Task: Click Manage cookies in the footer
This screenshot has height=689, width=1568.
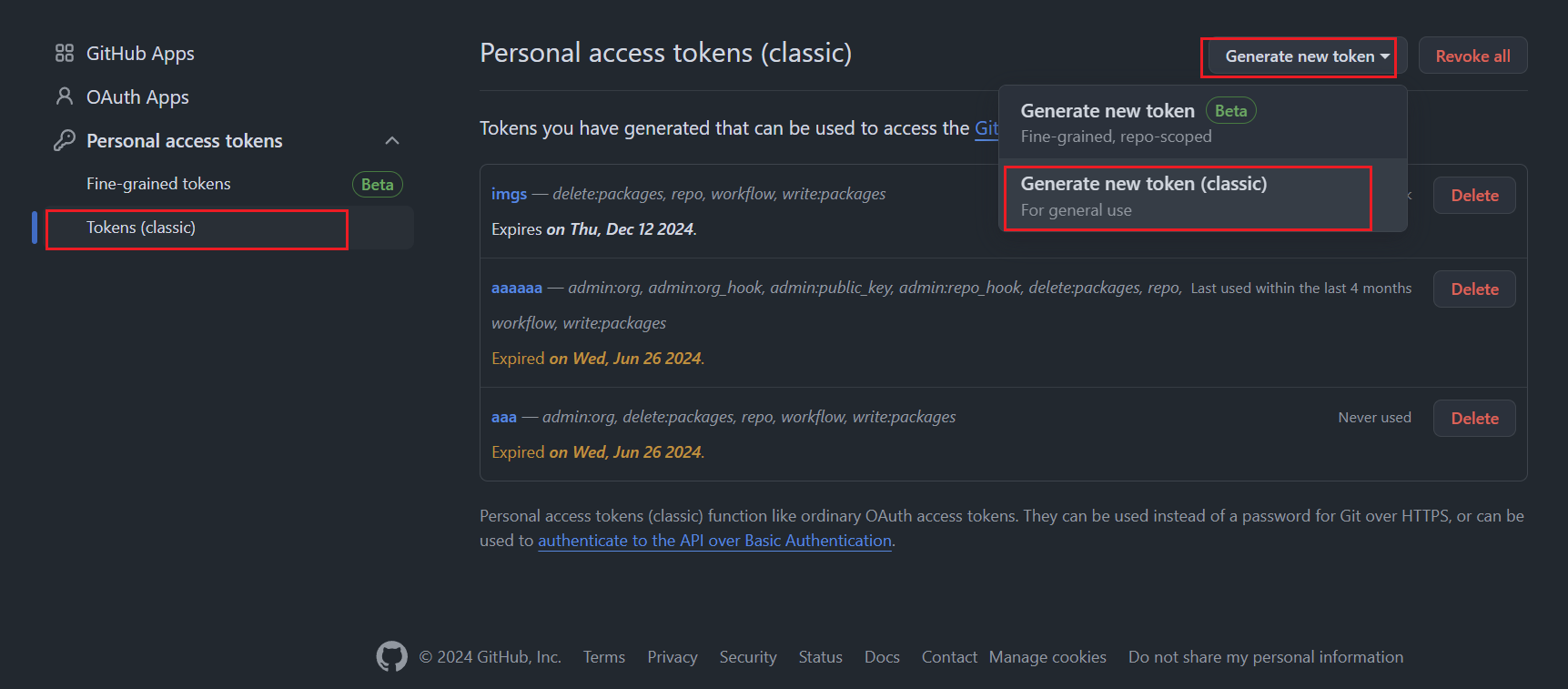Action: tap(1047, 657)
